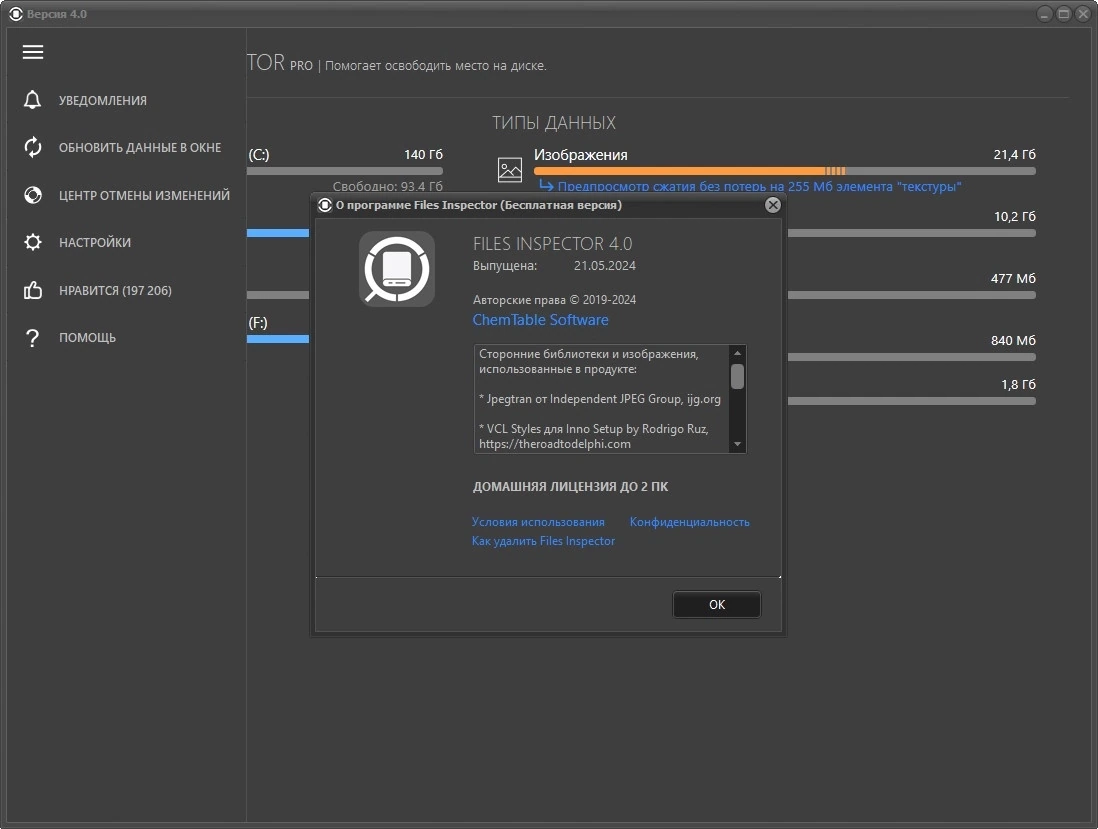Close the About Files Inspector dialog
Image resolution: width=1098 pixels, height=829 pixels.
tap(772, 204)
